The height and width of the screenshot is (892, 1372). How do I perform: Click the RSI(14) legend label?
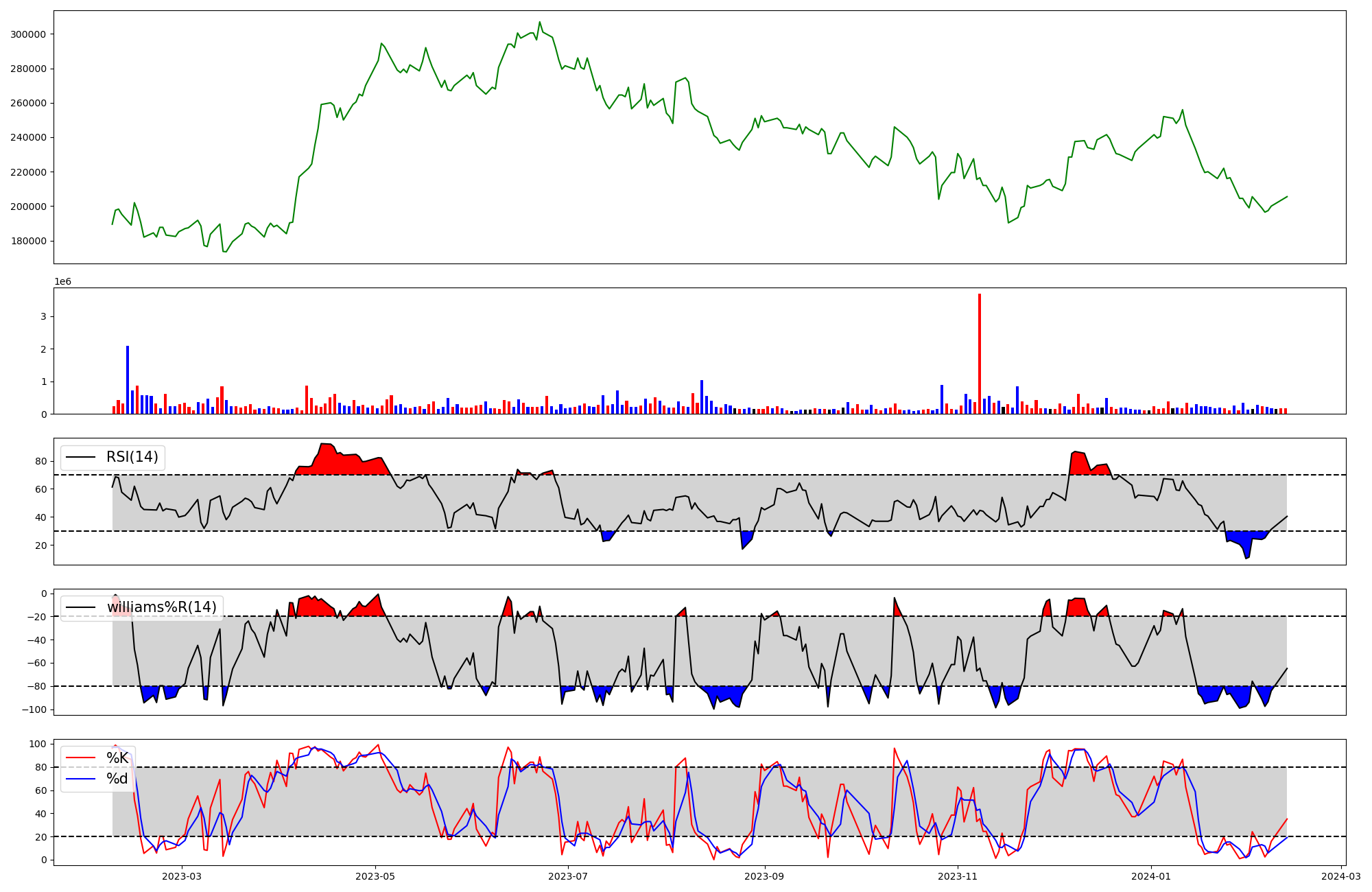[x=132, y=457]
